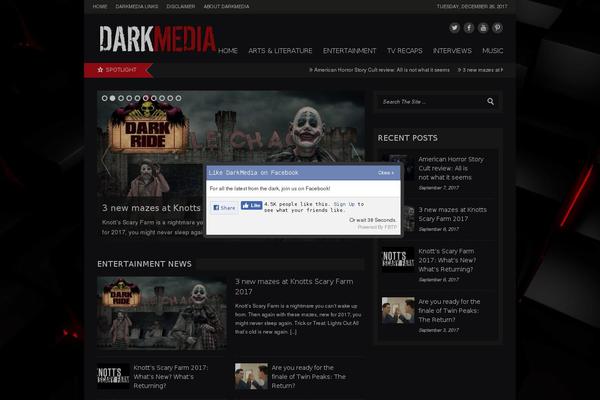Viewport: 600px width, 400px height.
Task: Open Twin Peaks finale recent post
Action: coord(449,310)
